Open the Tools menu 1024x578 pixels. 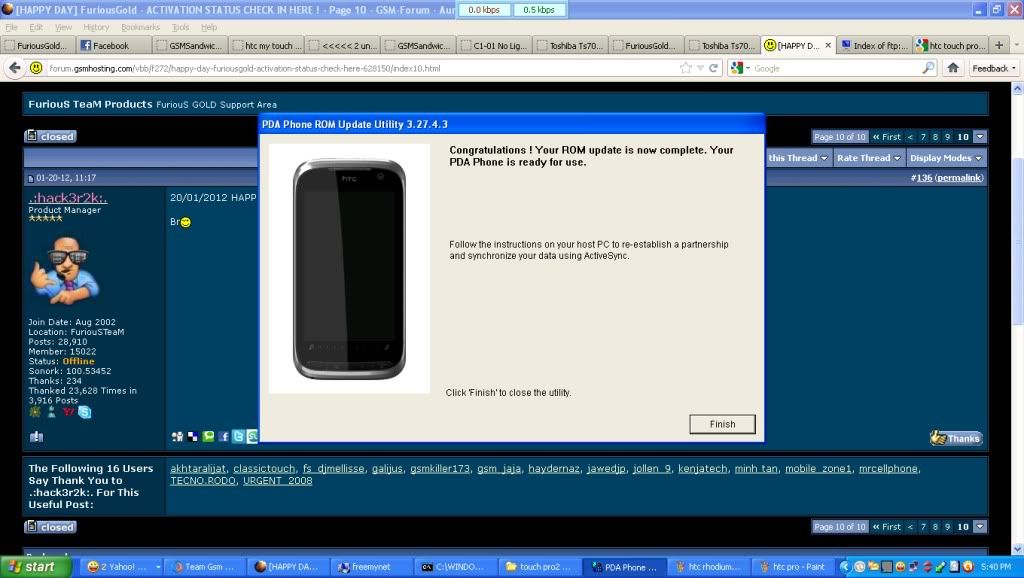click(180, 27)
